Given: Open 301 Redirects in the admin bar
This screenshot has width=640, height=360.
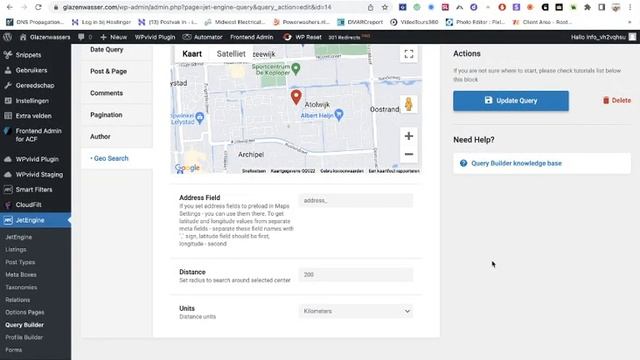Looking at the screenshot, I should 349,37.
